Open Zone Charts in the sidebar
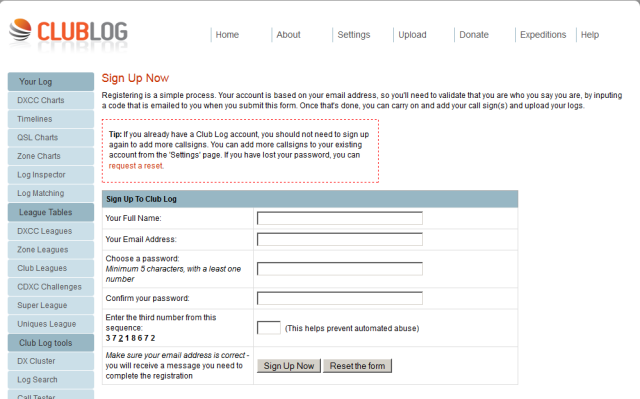The width and height of the screenshot is (640, 399). pyautogui.click(x=51, y=156)
